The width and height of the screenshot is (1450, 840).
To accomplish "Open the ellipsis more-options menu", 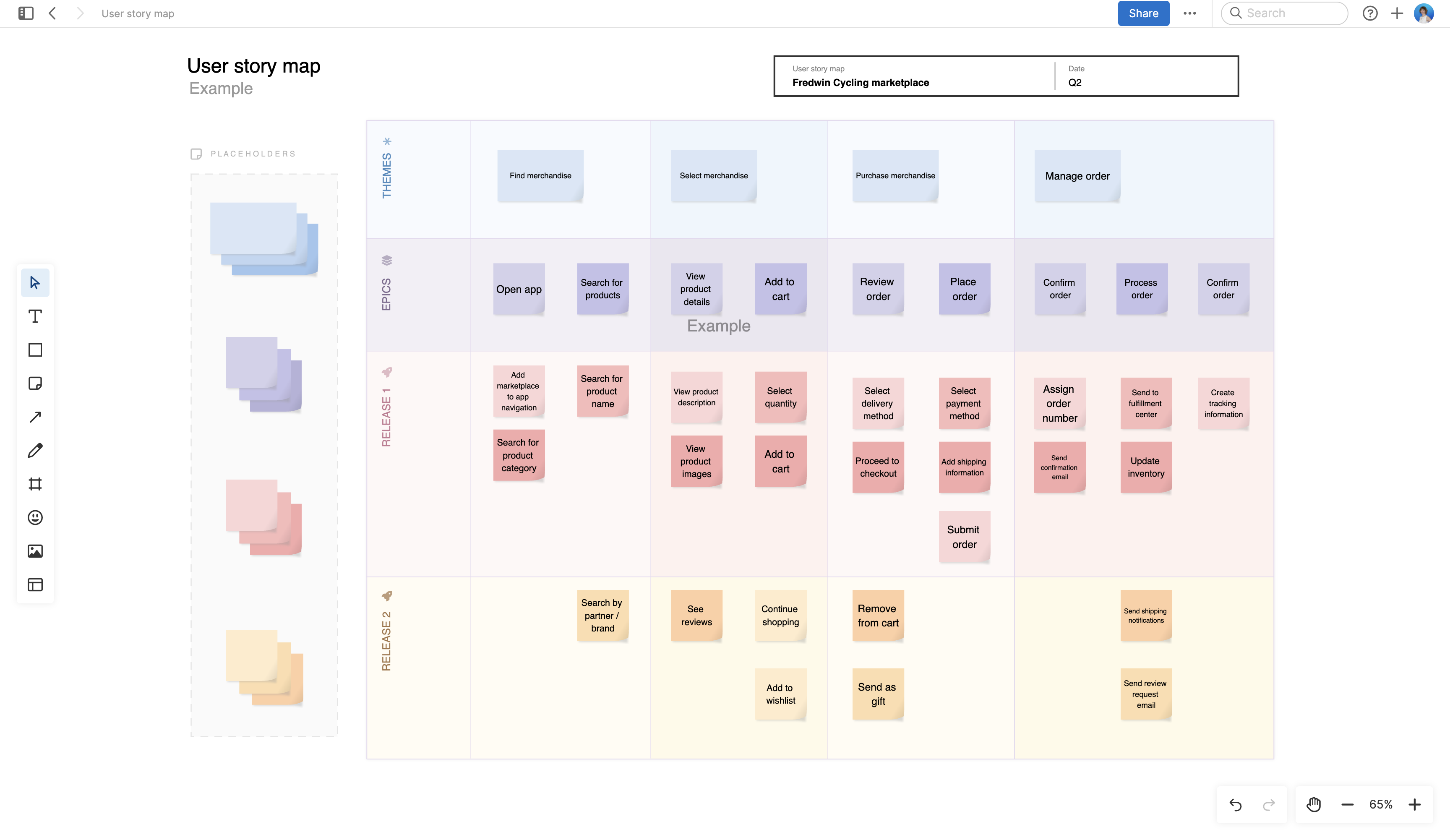I will click(x=1190, y=13).
